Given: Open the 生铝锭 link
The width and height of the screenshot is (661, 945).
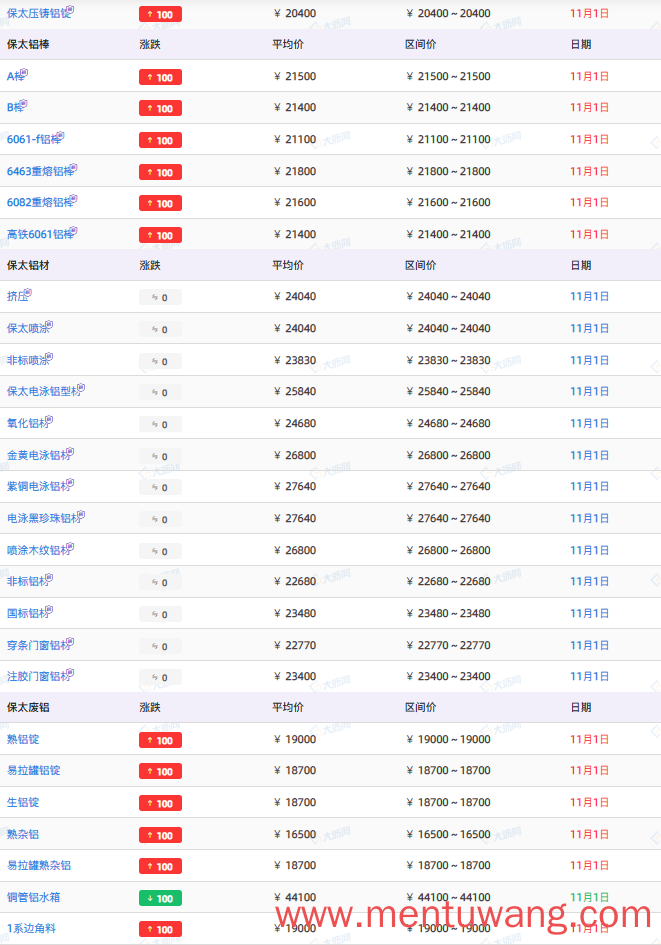Looking at the screenshot, I should tap(23, 803).
